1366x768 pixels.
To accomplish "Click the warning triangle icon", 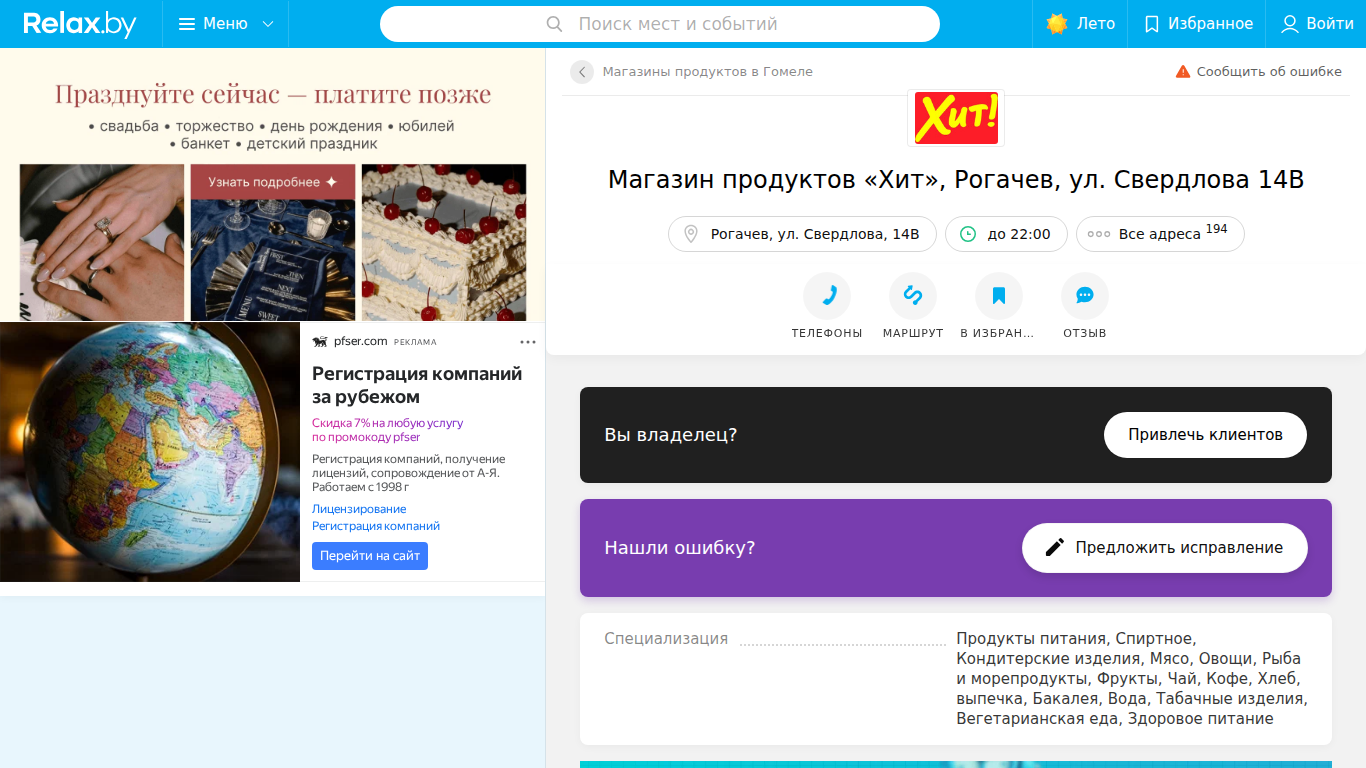I will coord(1183,72).
